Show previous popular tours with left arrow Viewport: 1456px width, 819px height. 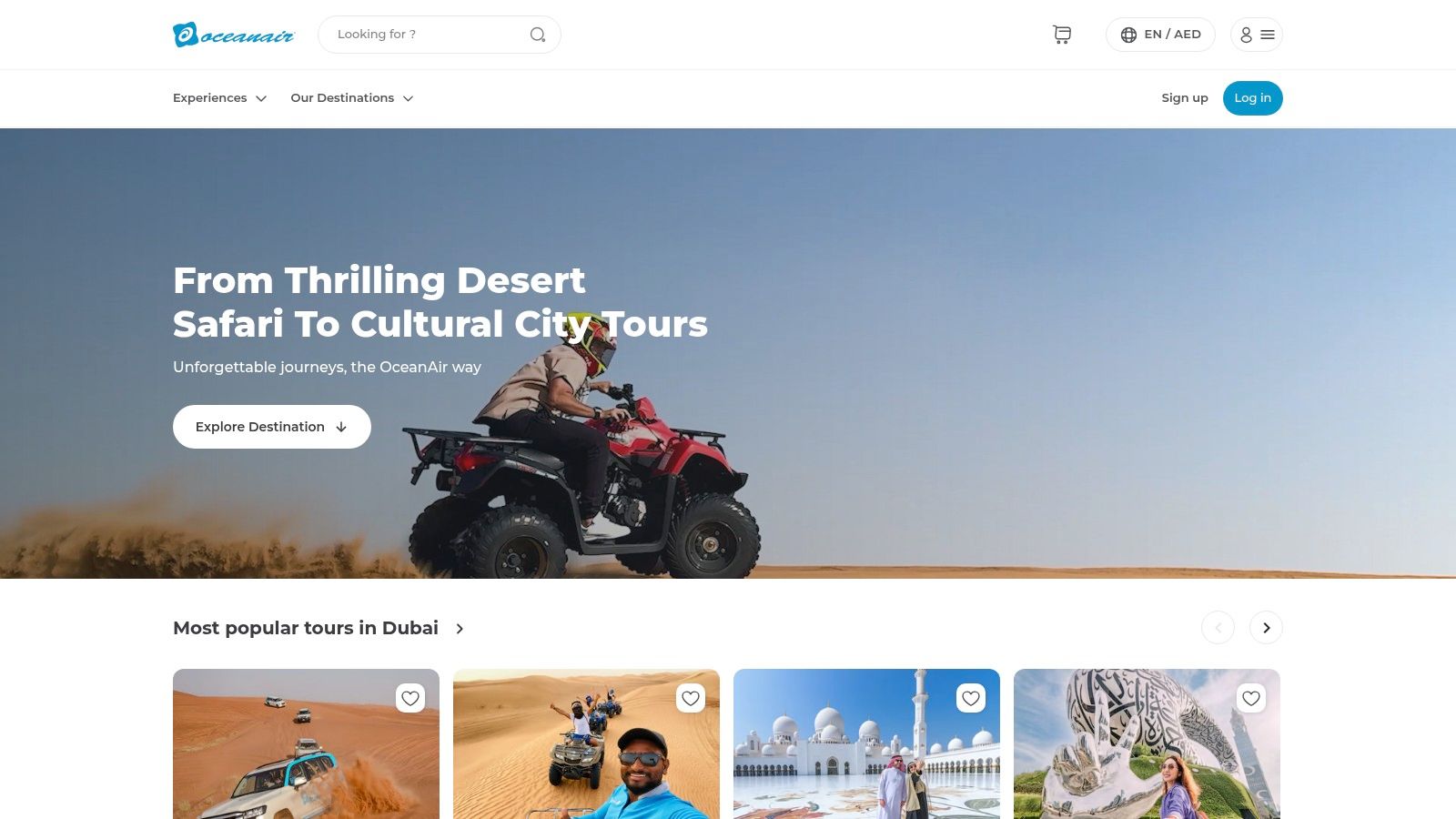[x=1218, y=628]
